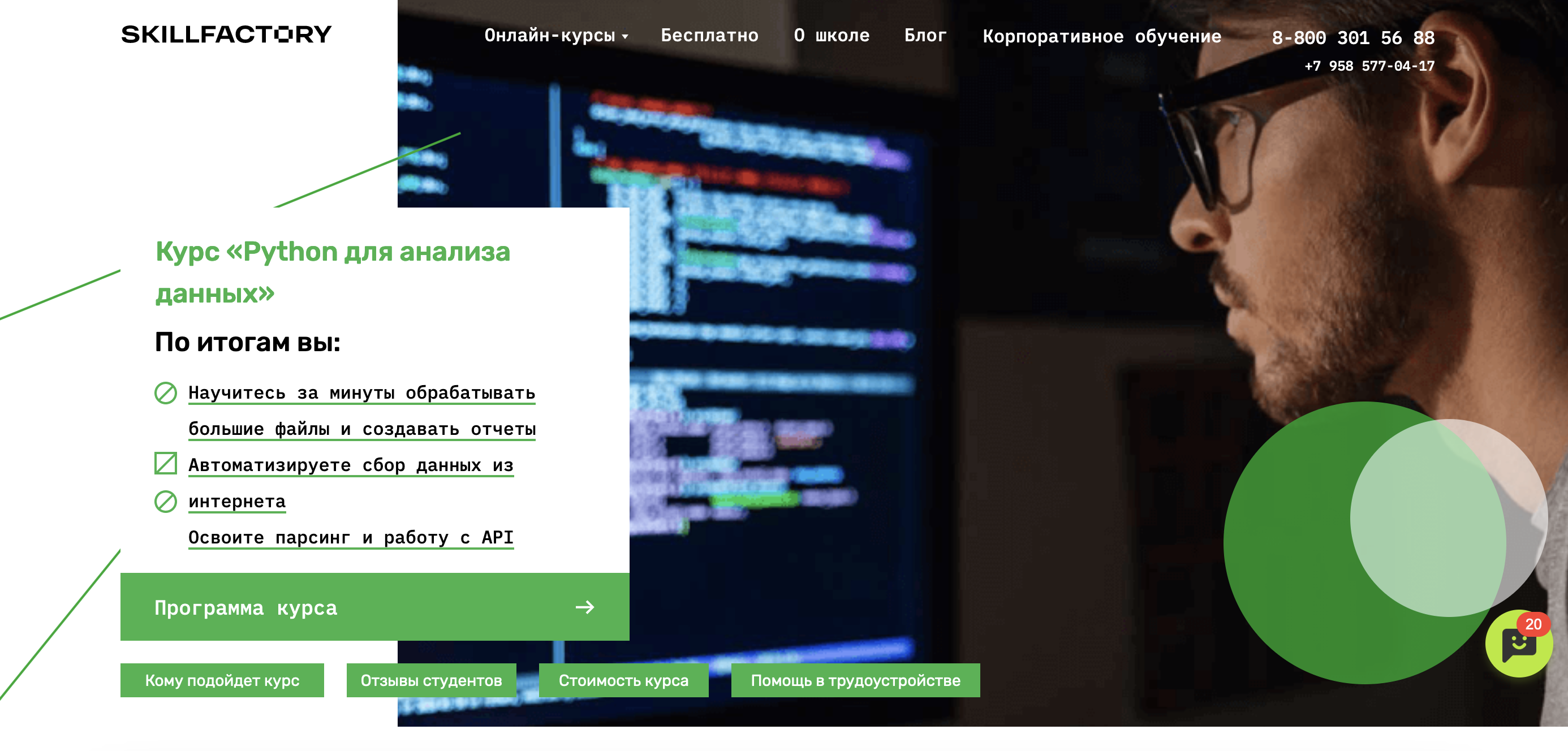The image size is (1568, 751).
Task: Click phone number +7 958 577-04-17
Action: click(1369, 66)
